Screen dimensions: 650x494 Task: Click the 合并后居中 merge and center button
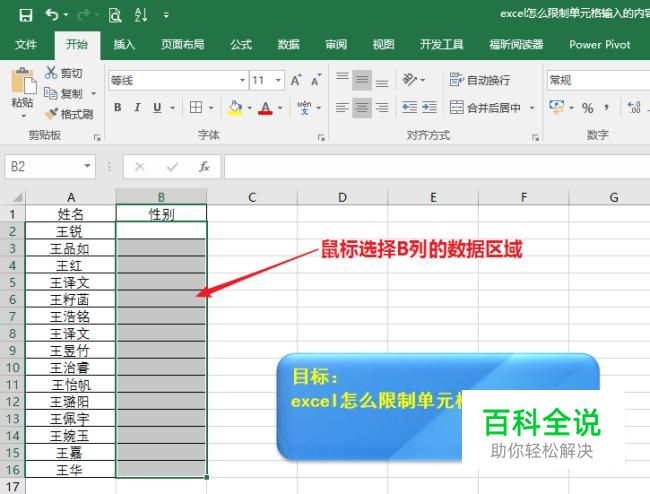[485, 108]
